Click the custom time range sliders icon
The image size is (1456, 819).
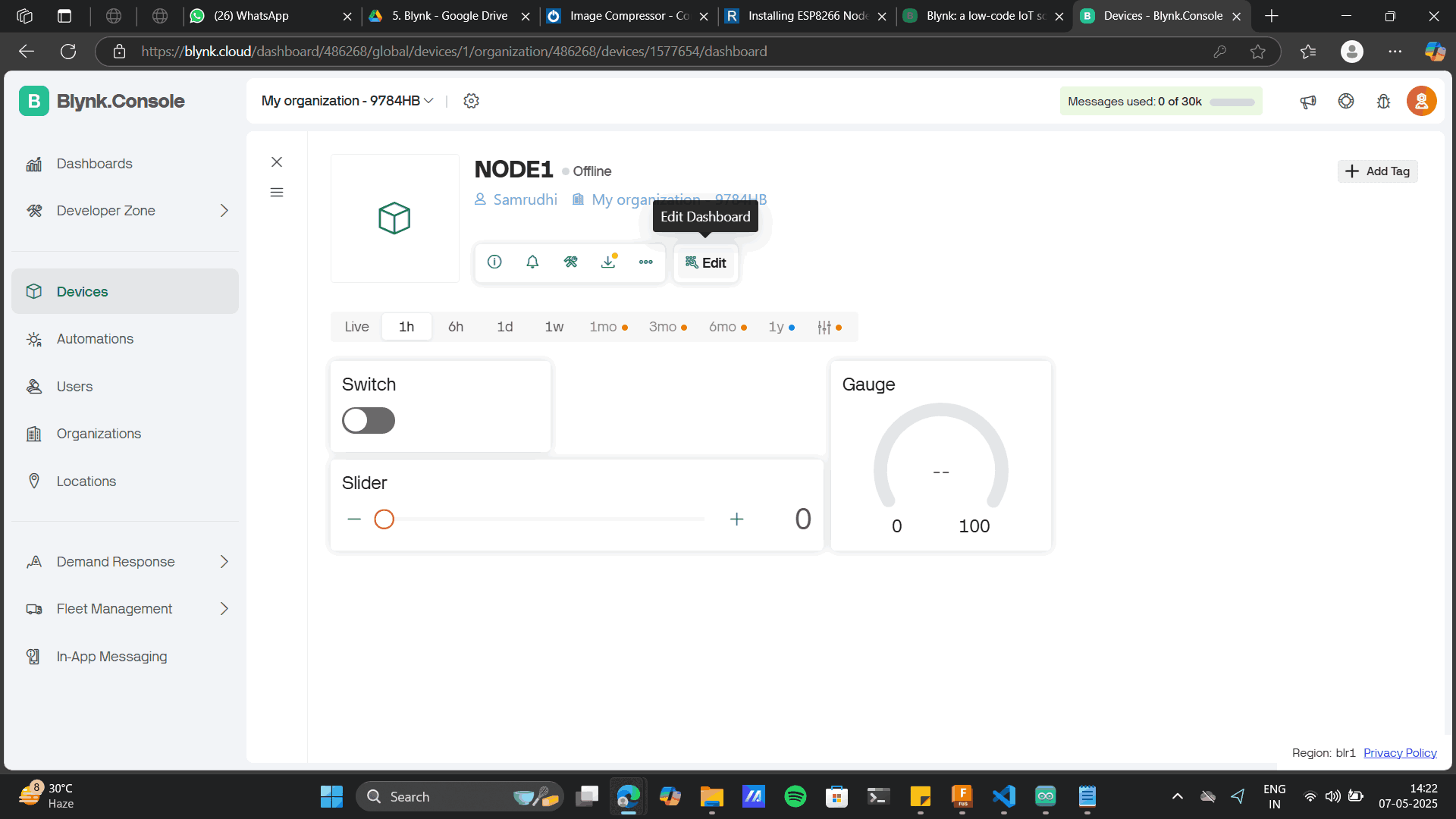(824, 327)
